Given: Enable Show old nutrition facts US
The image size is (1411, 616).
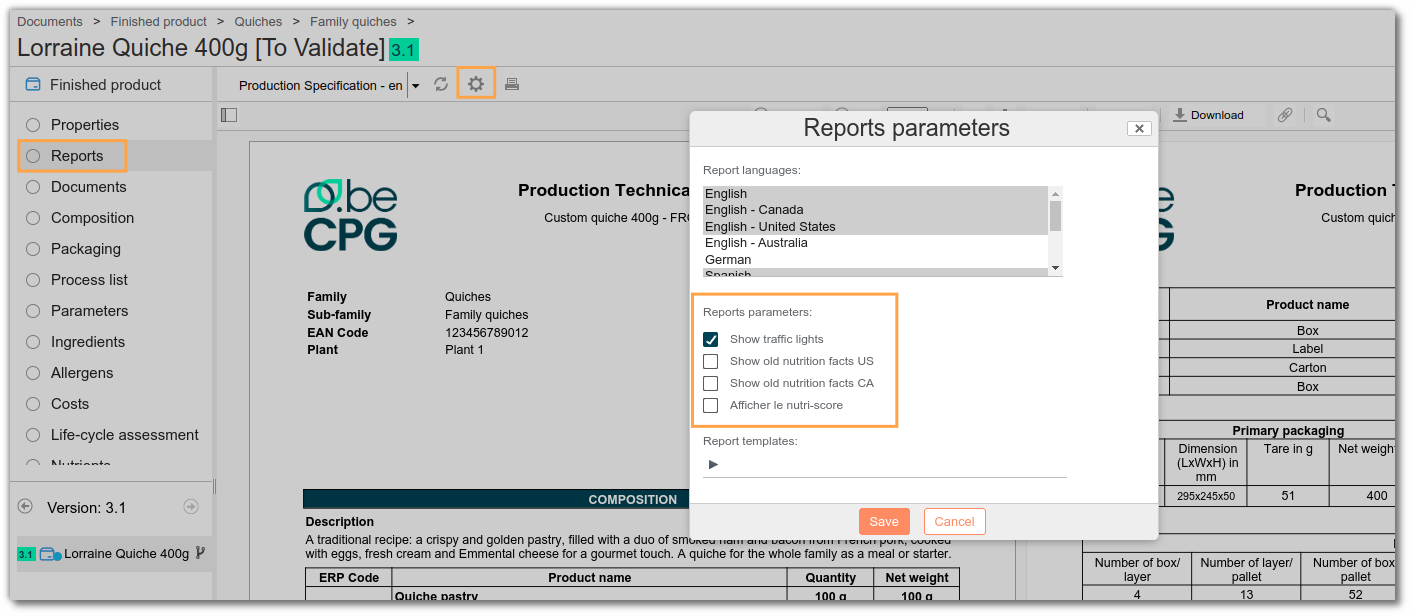Looking at the screenshot, I should coord(711,361).
